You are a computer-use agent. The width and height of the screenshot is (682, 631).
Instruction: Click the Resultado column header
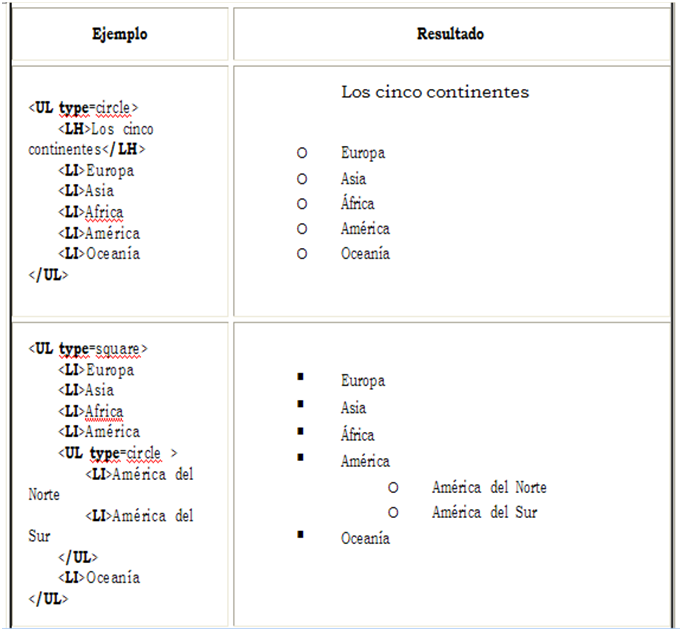click(x=450, y=34)
